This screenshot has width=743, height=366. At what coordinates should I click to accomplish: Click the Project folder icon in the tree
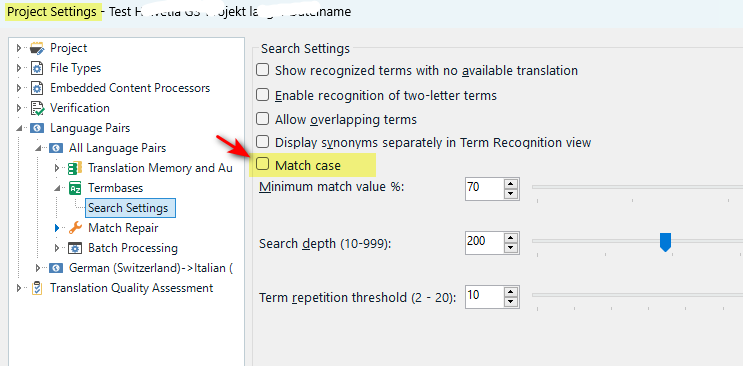pyautogui.click(x=37, y=48)
